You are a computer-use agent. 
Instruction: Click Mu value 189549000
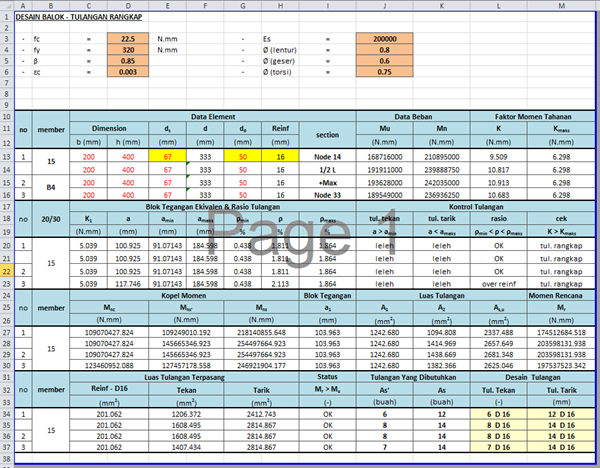[x=385, y=195]
